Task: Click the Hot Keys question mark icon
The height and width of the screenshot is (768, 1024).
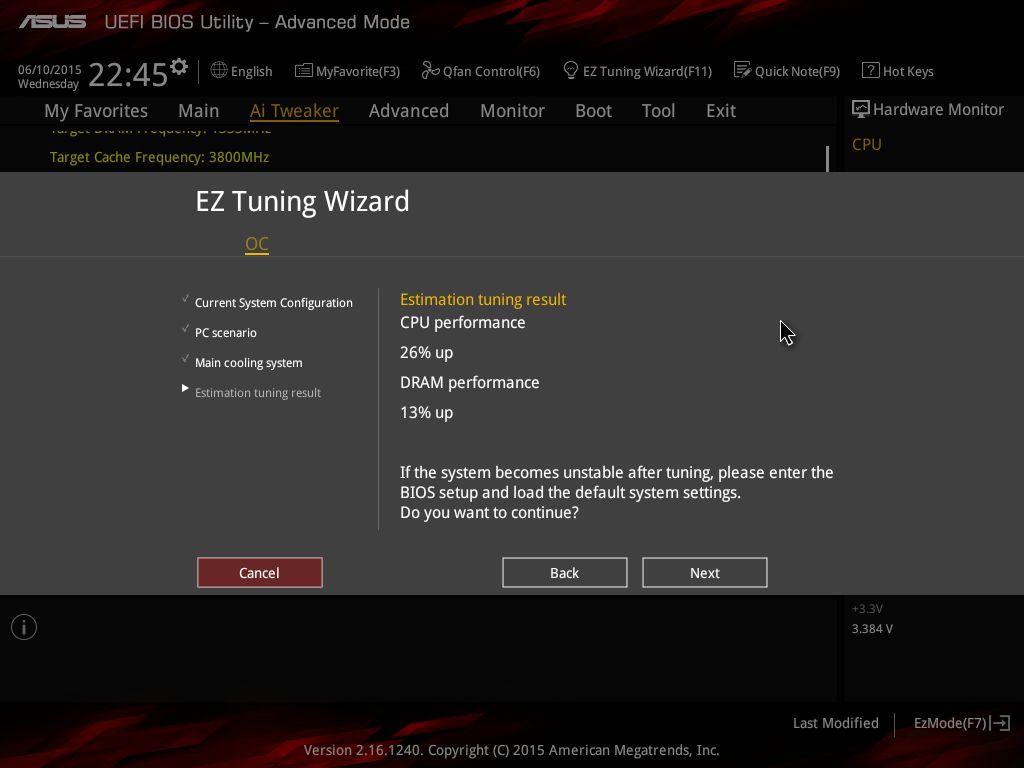Action: pos(870,71)
